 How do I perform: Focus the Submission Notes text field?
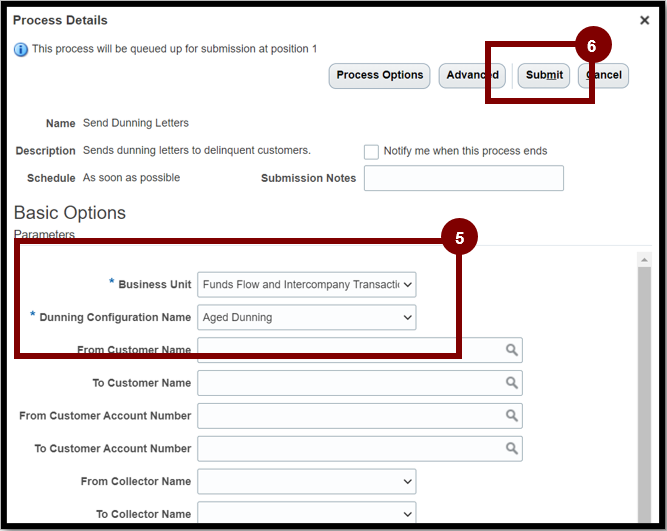coord(464,178)
